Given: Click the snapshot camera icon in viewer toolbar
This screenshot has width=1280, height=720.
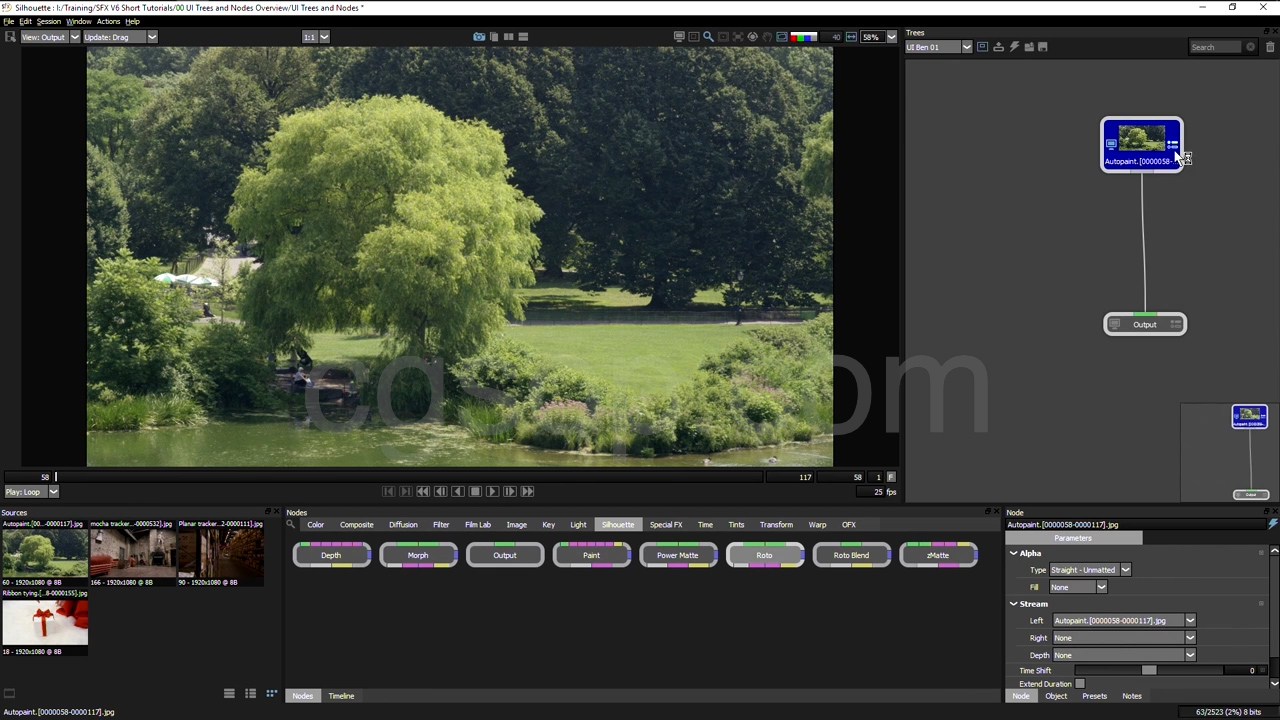Looking at the screenshot, I should tap(479, 37).
